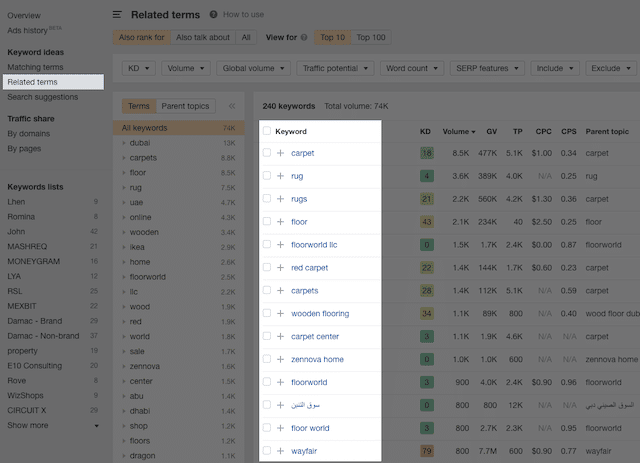The image size is (640, 463).
Task: Check the box for rugs
Action: (267, 198)
